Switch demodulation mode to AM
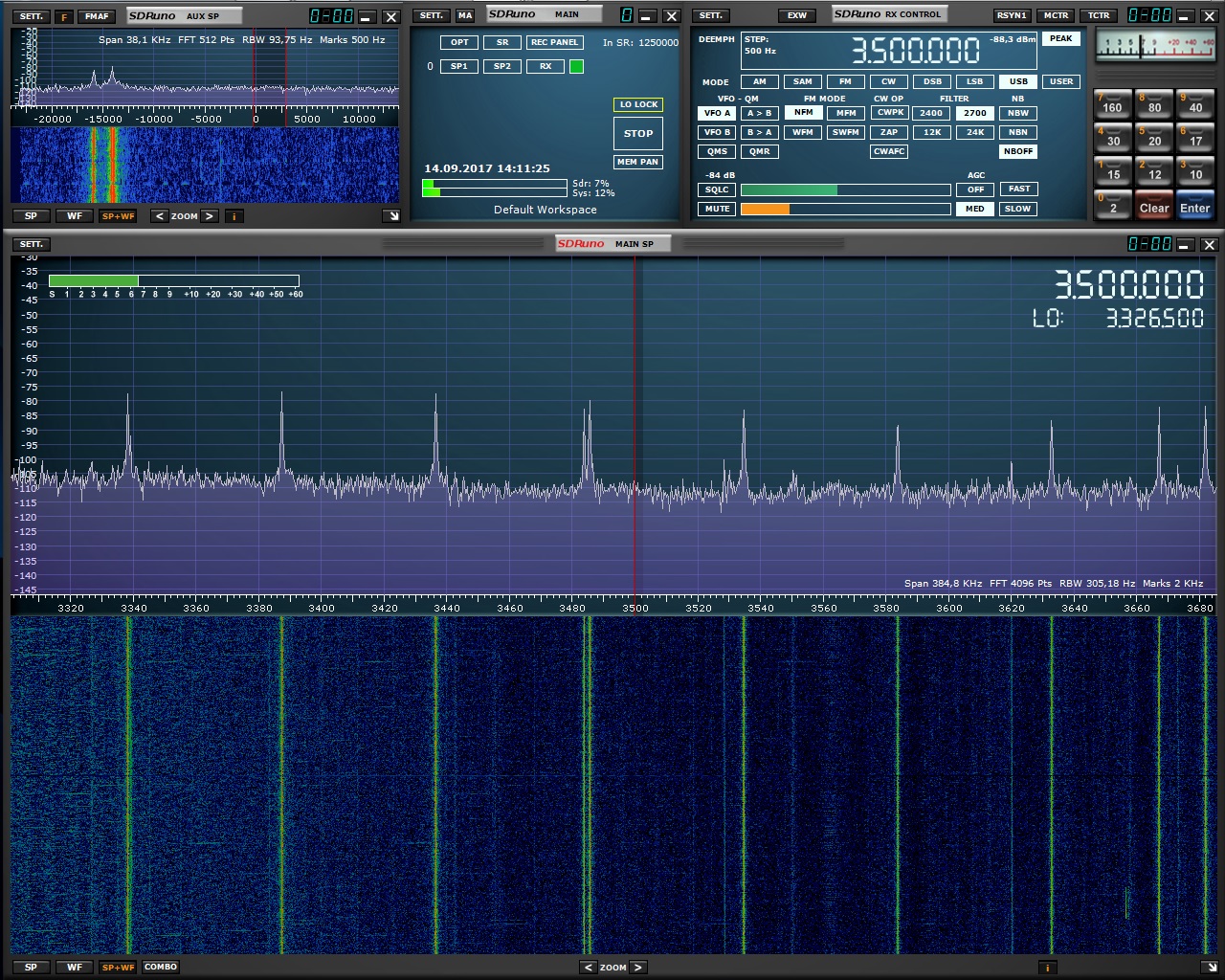Image resolution: width=1225 pixels, height=980 pixels. 760,81
